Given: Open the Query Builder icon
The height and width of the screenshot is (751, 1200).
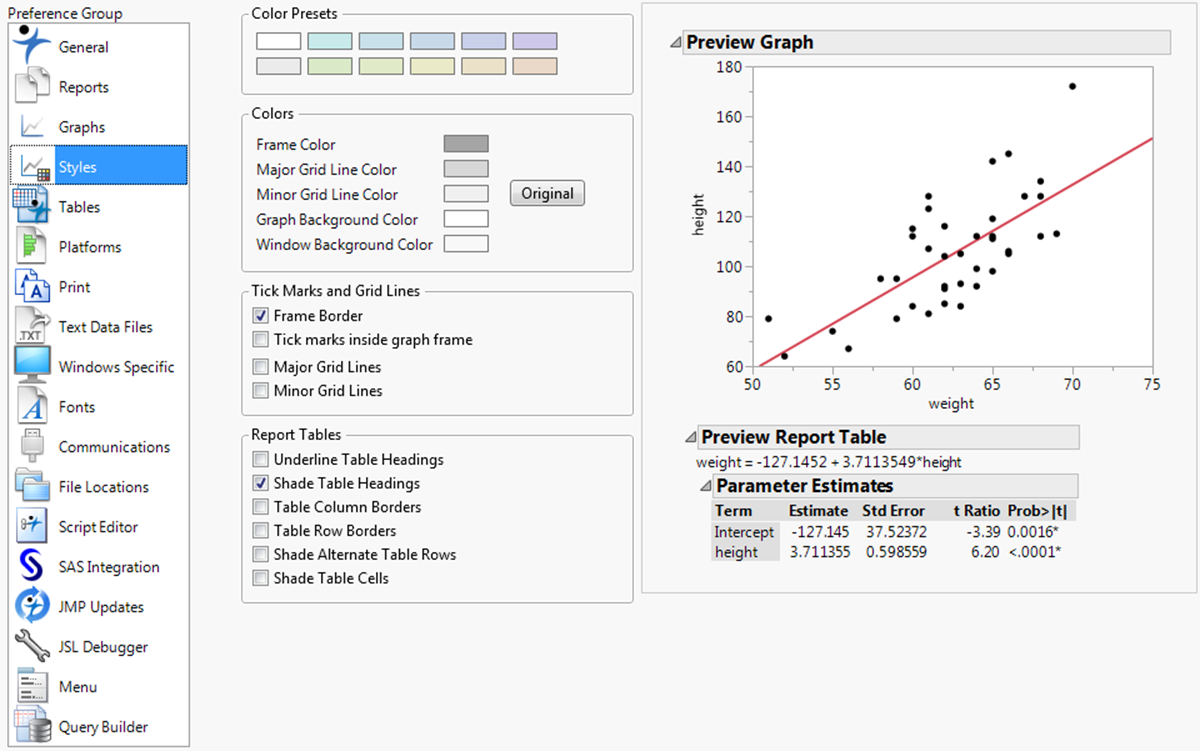Looking at the screenshot, I should (x=32, y=727).
